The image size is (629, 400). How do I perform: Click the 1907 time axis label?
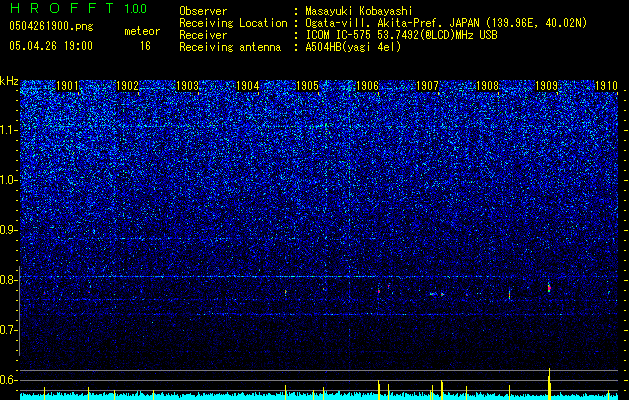click(x=427, y=86)
